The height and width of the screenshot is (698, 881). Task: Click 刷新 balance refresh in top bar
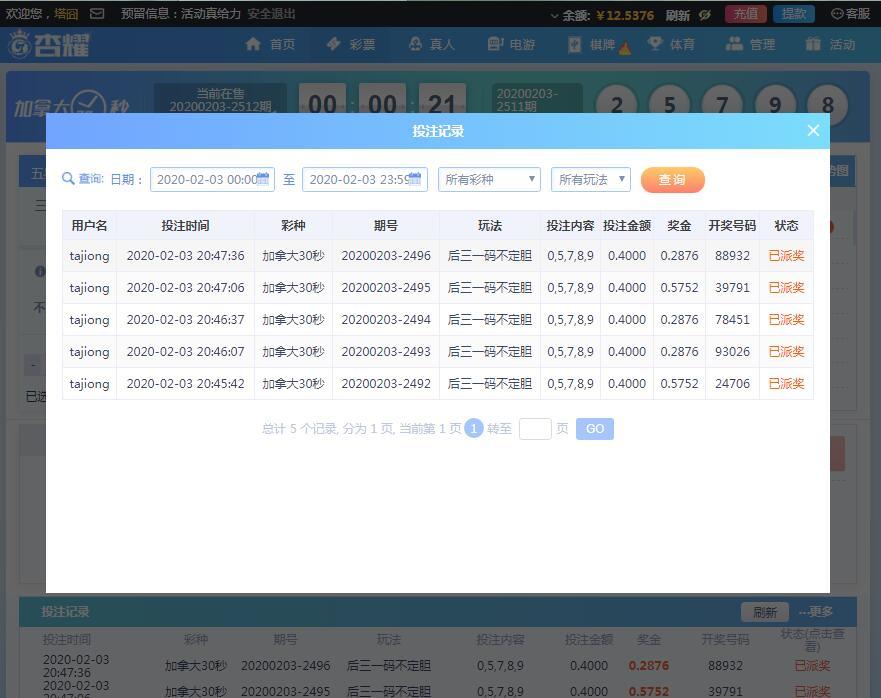click(x=678, y=15)
